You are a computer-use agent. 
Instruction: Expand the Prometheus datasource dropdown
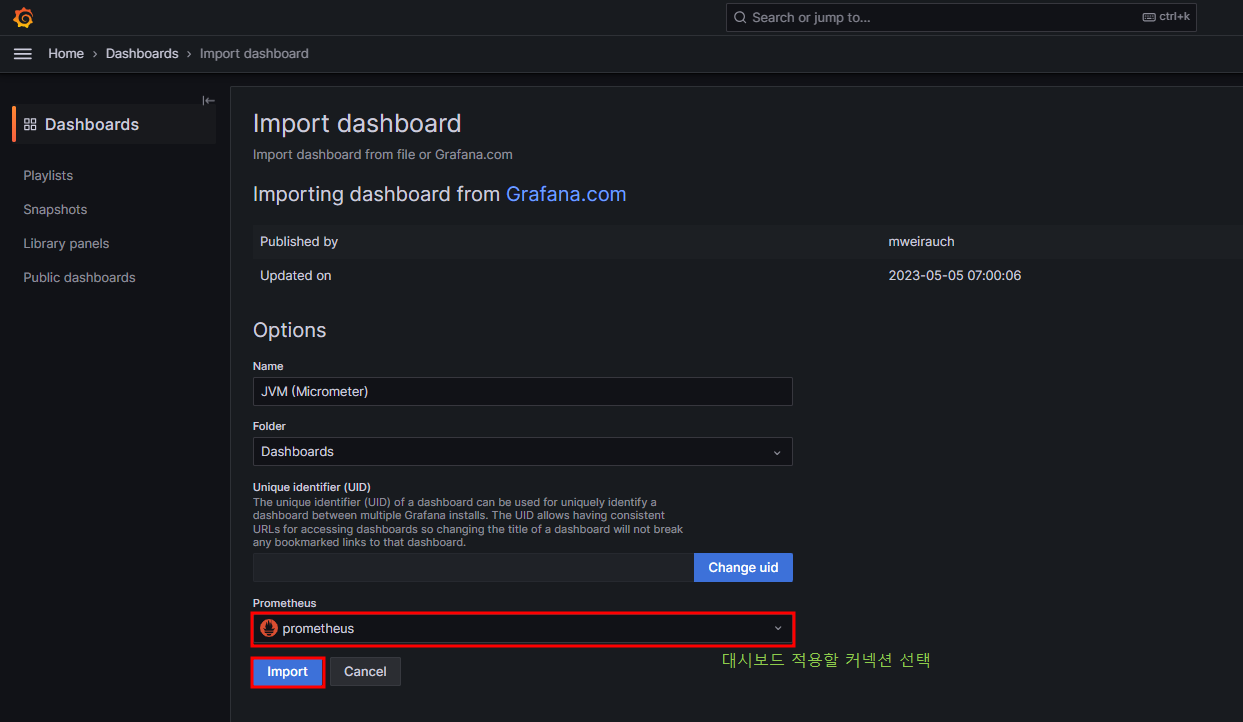point(522,628)
